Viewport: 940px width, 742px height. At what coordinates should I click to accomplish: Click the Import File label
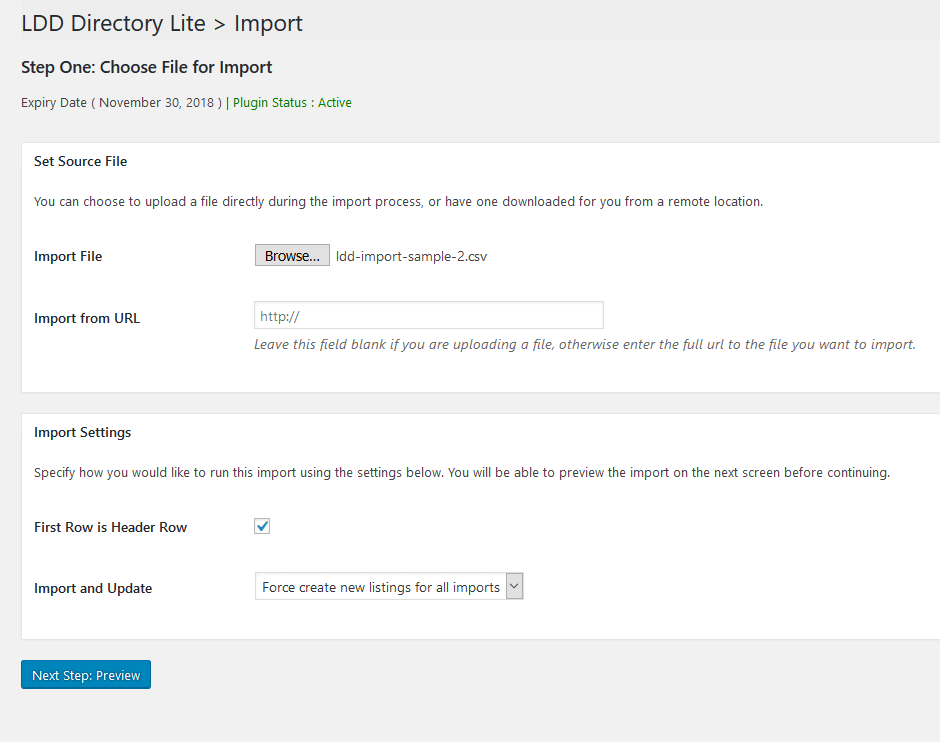point(68,257)
